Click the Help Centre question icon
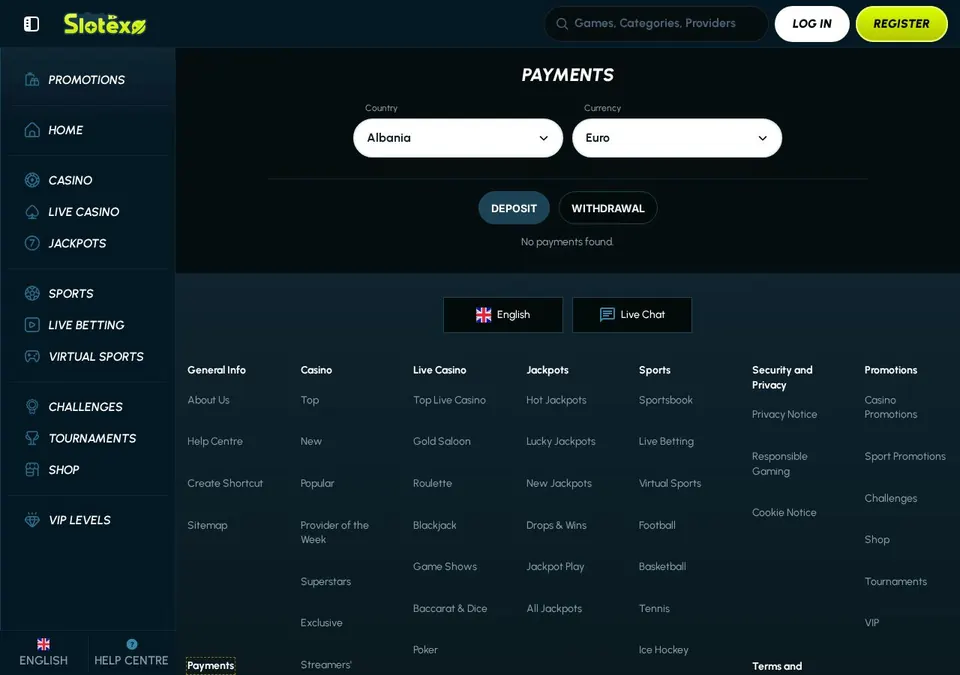 point(132,644)
